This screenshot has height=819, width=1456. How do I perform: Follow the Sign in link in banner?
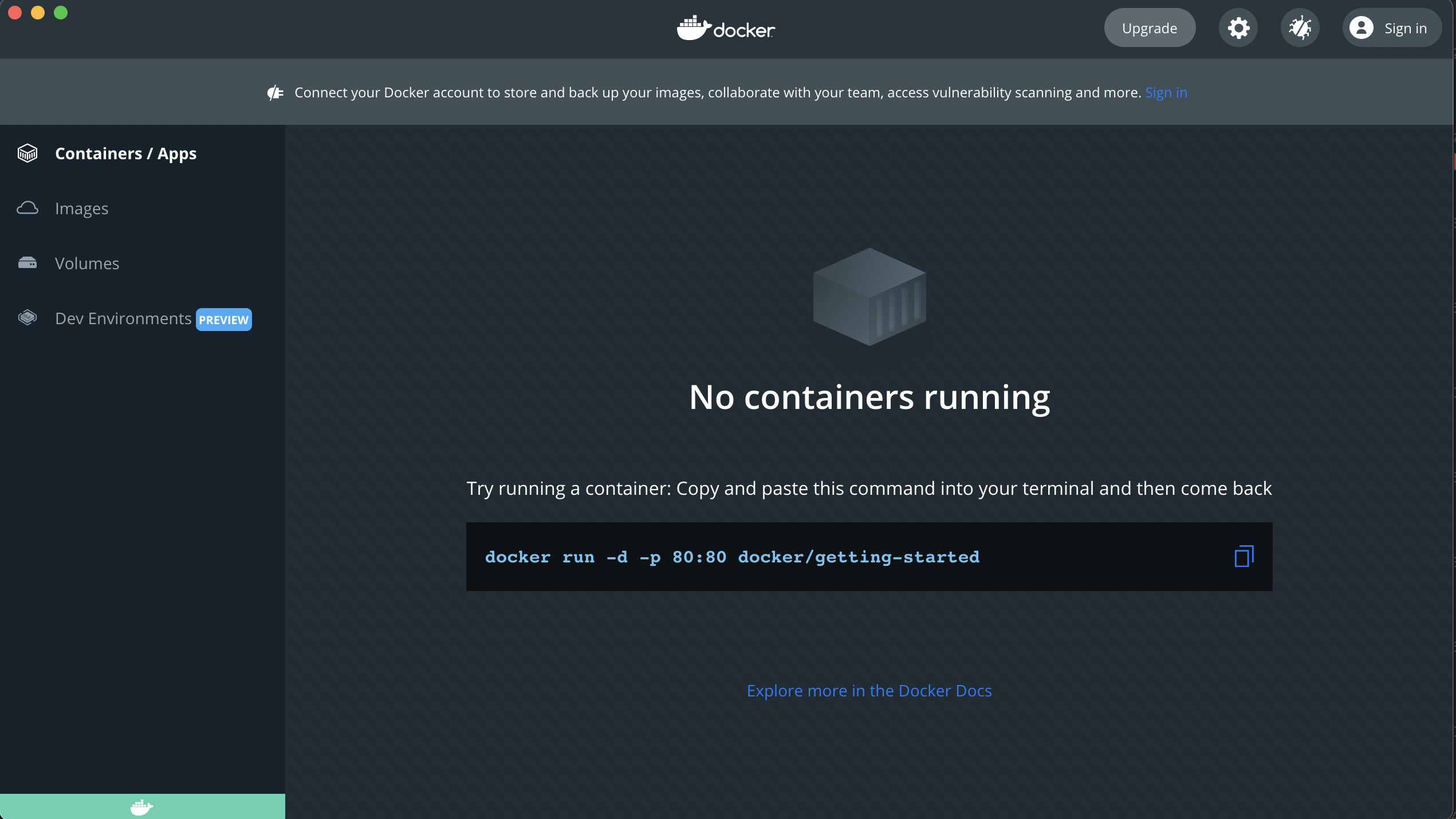point(1166,93)
